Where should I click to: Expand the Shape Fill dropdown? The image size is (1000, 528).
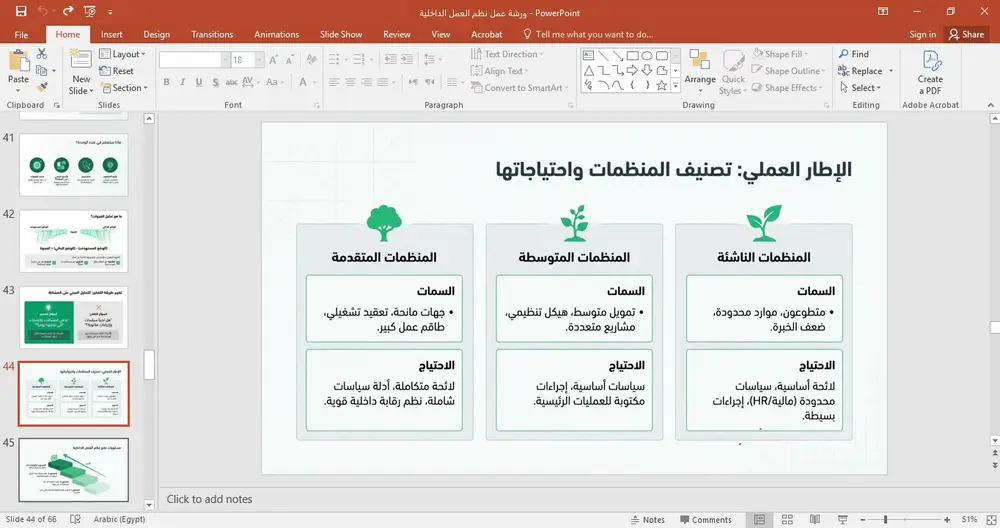[779, 54]
